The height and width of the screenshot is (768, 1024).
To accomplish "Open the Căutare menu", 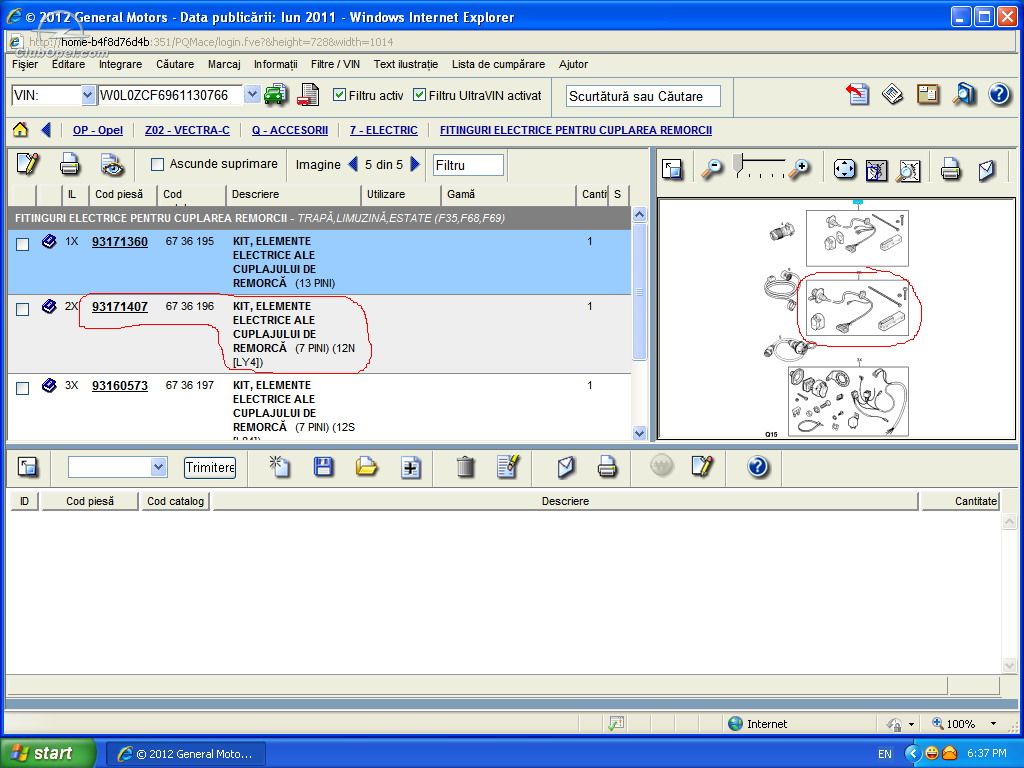I will coord(175,64).
